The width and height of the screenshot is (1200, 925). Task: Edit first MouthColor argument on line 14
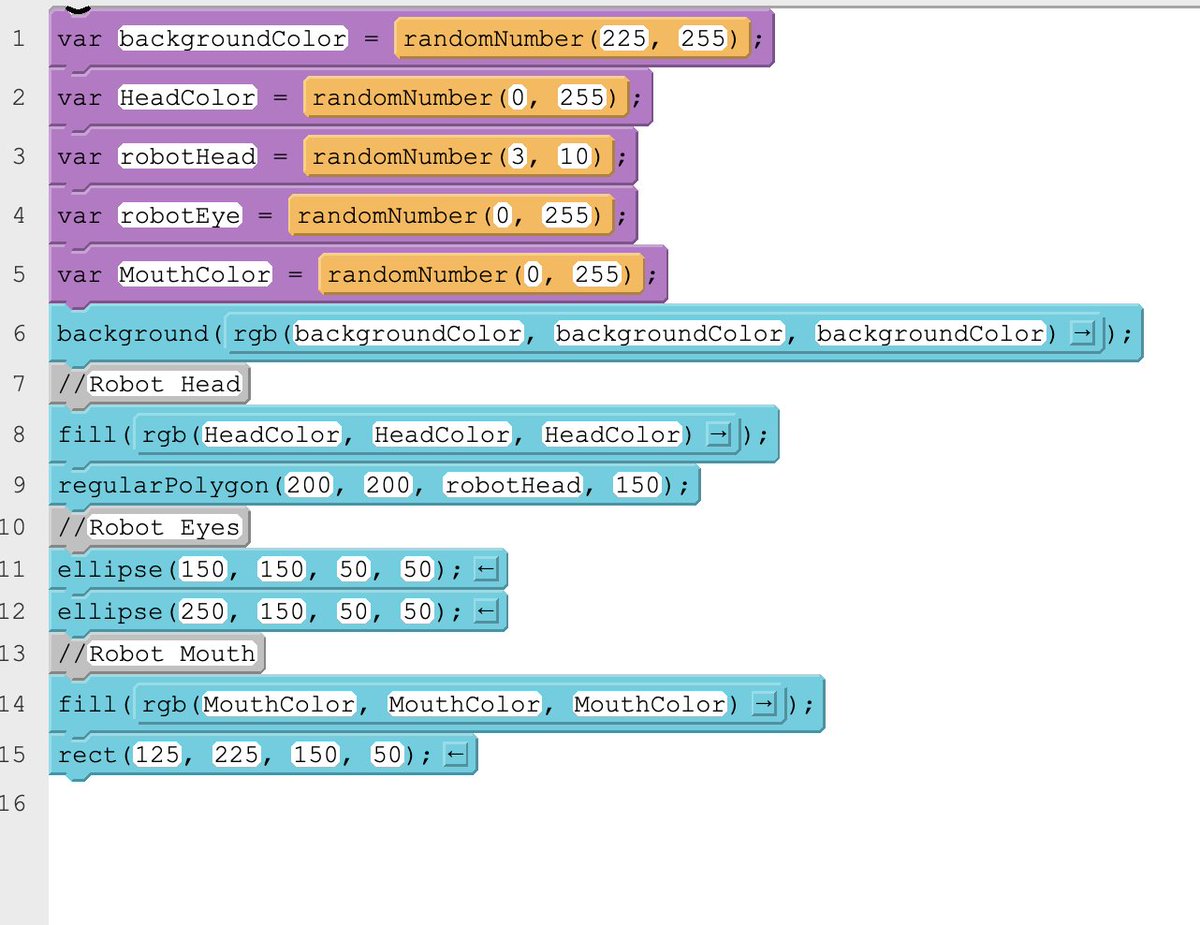279,705
